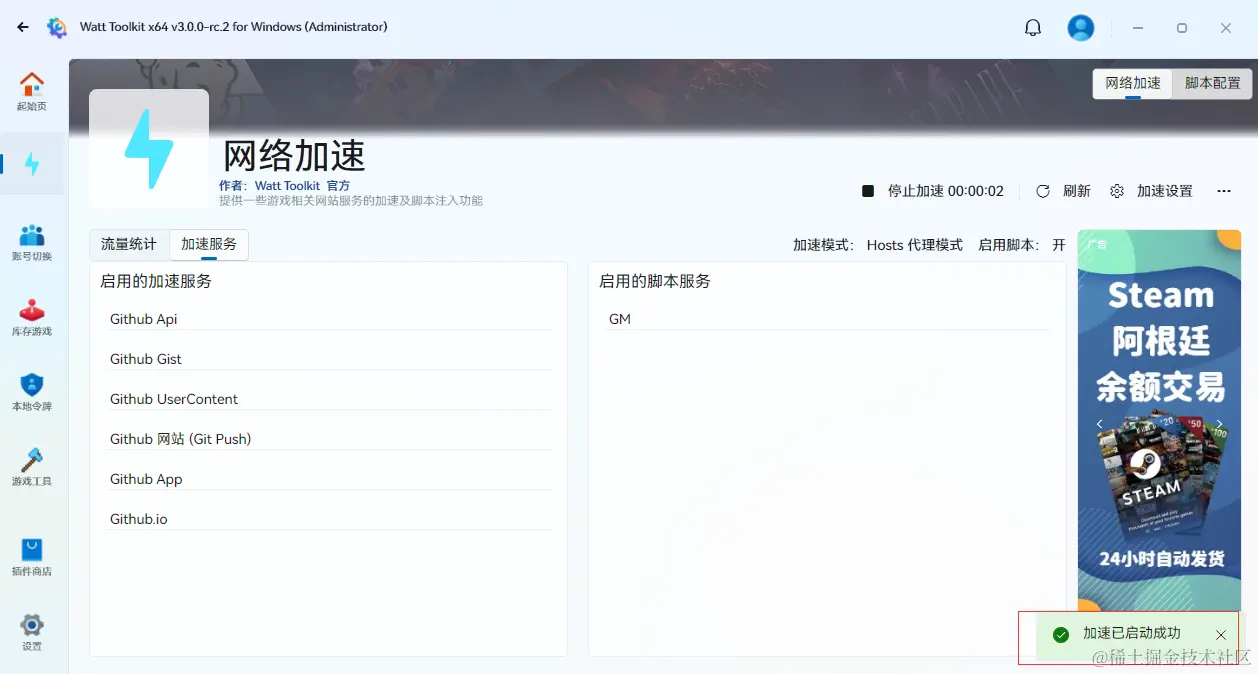Select the Github Api service row
This screenshot has height=674, width=1258.
point(330,319)
